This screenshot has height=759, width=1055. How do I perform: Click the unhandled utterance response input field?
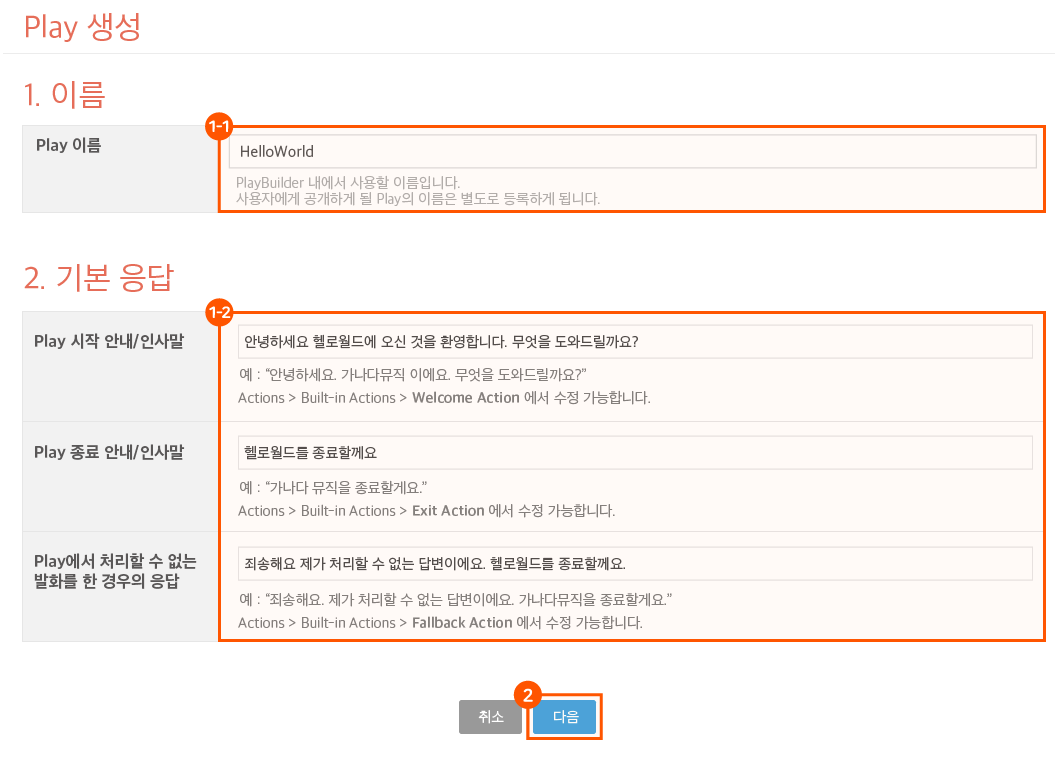pos(634,563)
